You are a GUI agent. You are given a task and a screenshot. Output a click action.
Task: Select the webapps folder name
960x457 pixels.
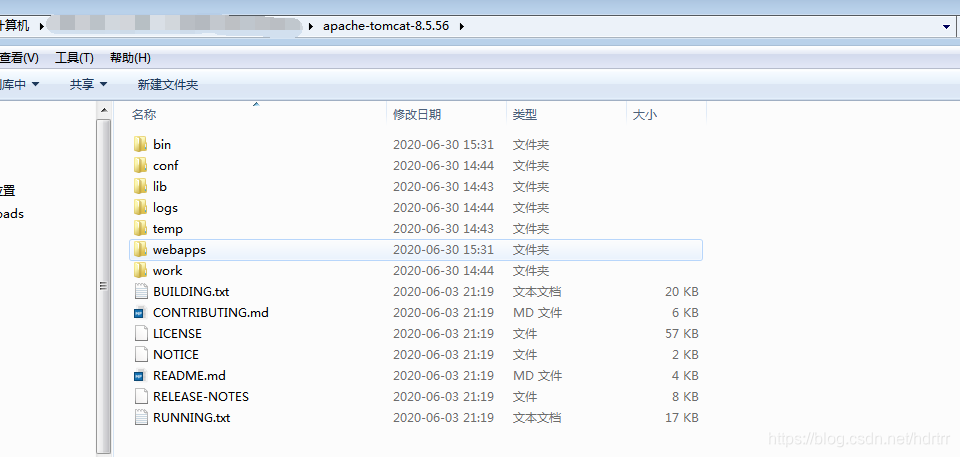pos(179,249)
